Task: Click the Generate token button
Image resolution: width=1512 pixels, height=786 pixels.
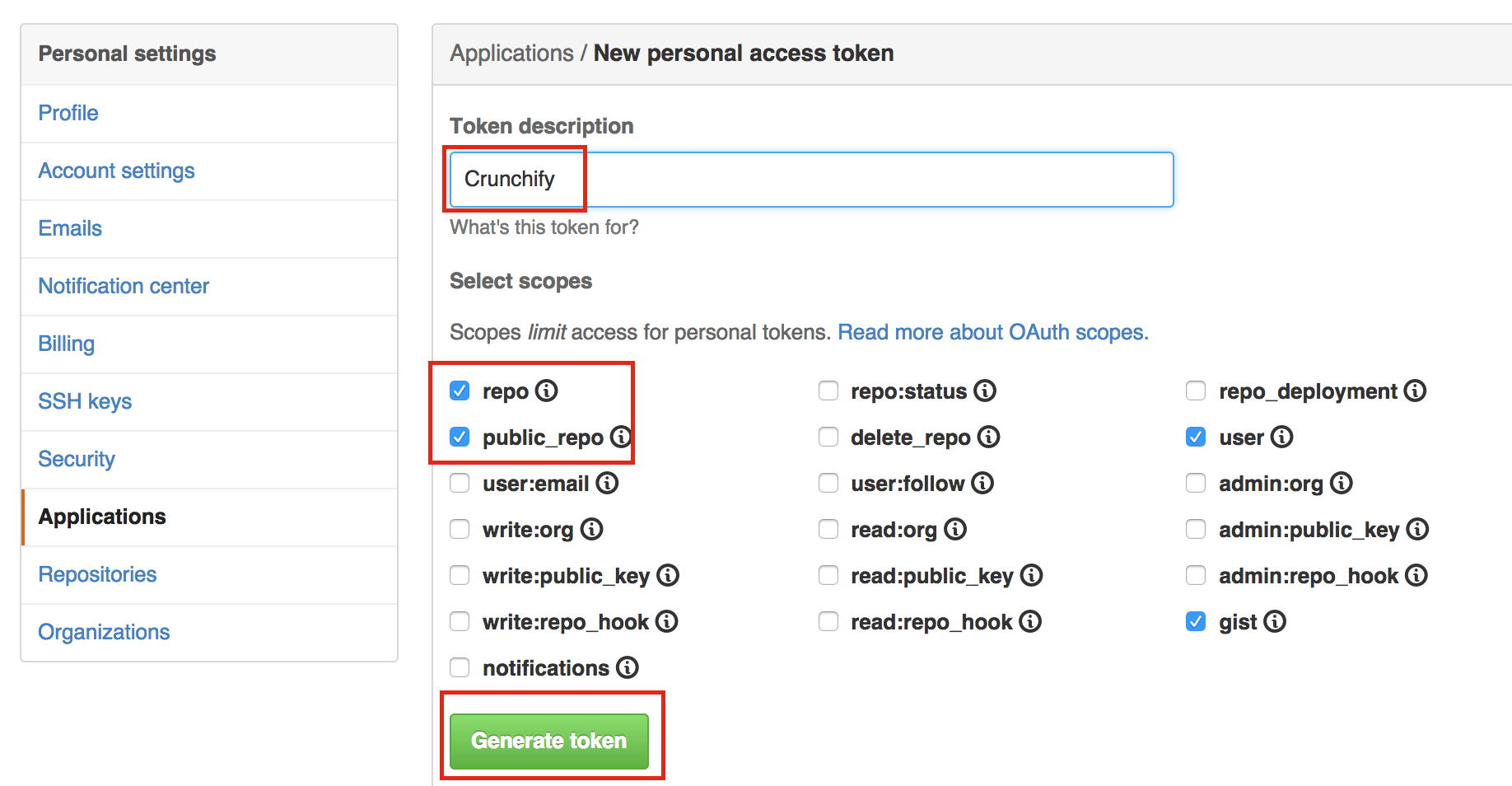Action: [x=549, y=740]
